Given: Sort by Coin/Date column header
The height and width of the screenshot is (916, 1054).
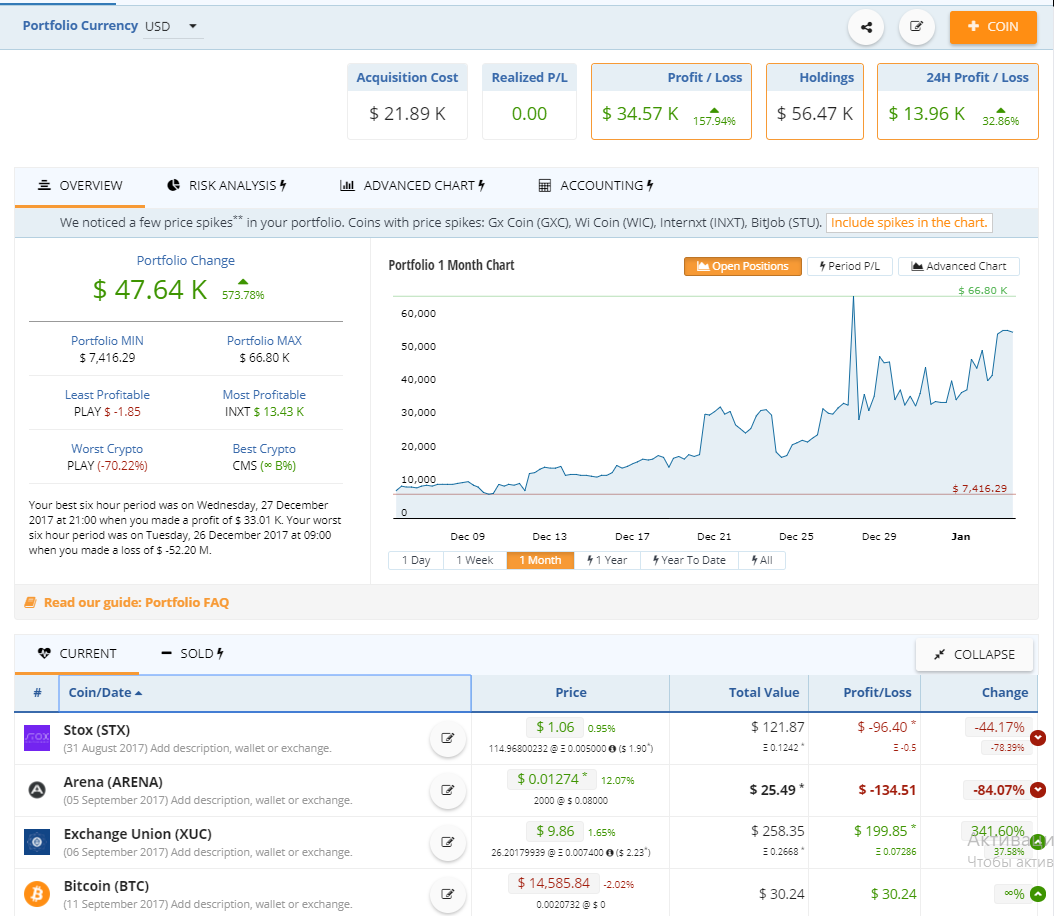Looking at the screenshot, I should [105, 692].
